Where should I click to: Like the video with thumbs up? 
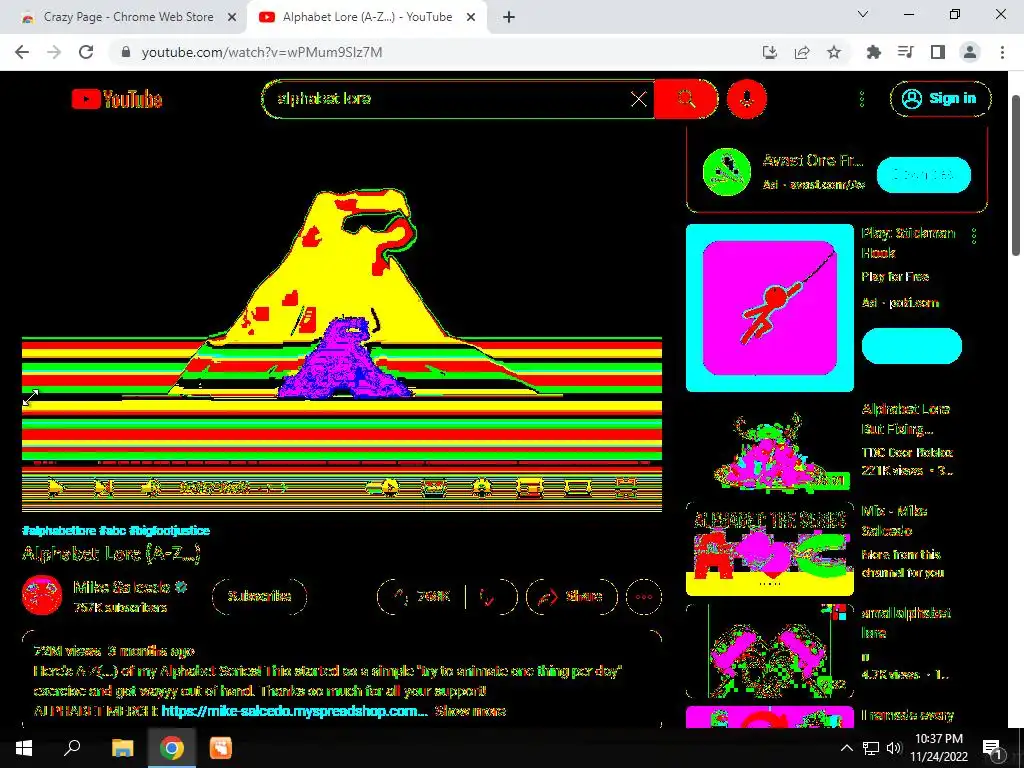(x=420, y=596)
